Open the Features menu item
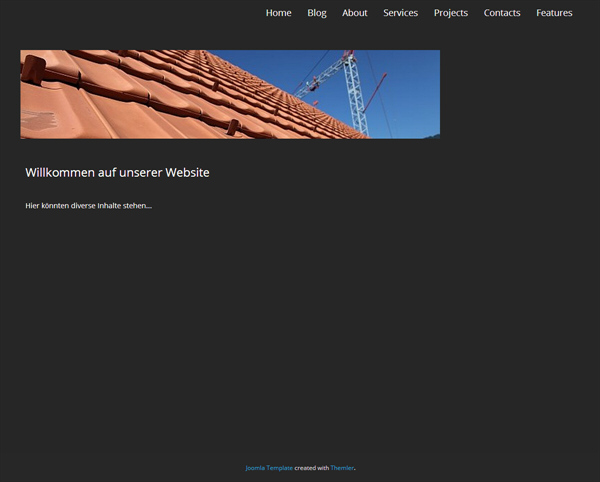600x482 pixels. coord(554,13)
